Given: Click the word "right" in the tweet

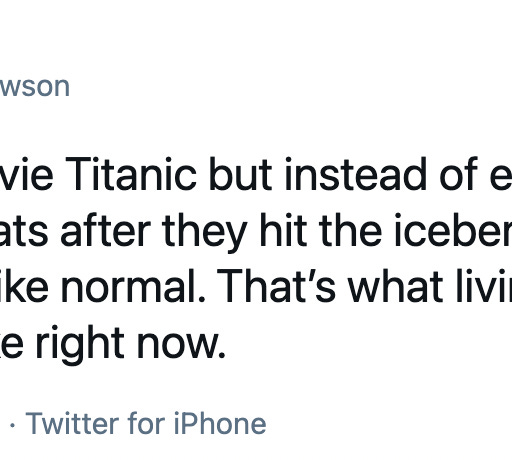Looking at the screenshot, I should 80,345.
